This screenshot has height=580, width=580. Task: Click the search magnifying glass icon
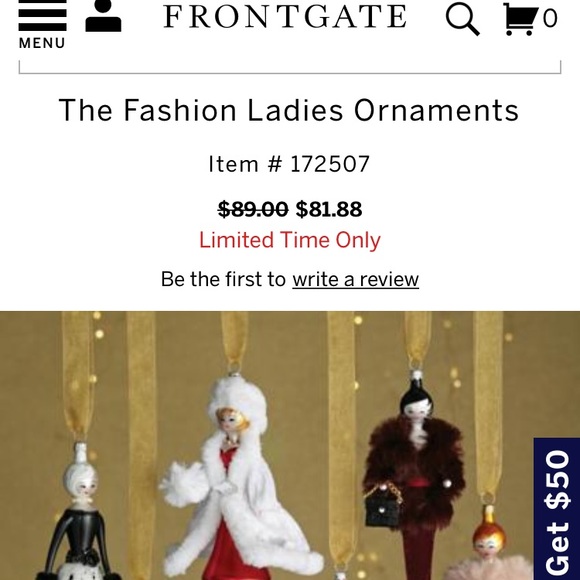coord(462,19)
